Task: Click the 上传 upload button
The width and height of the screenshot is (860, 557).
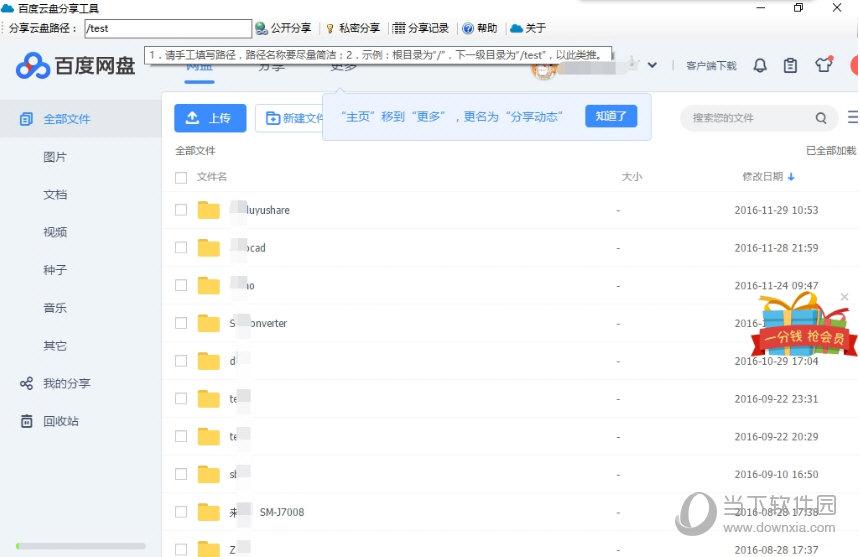Action: (x=210, y=118)
